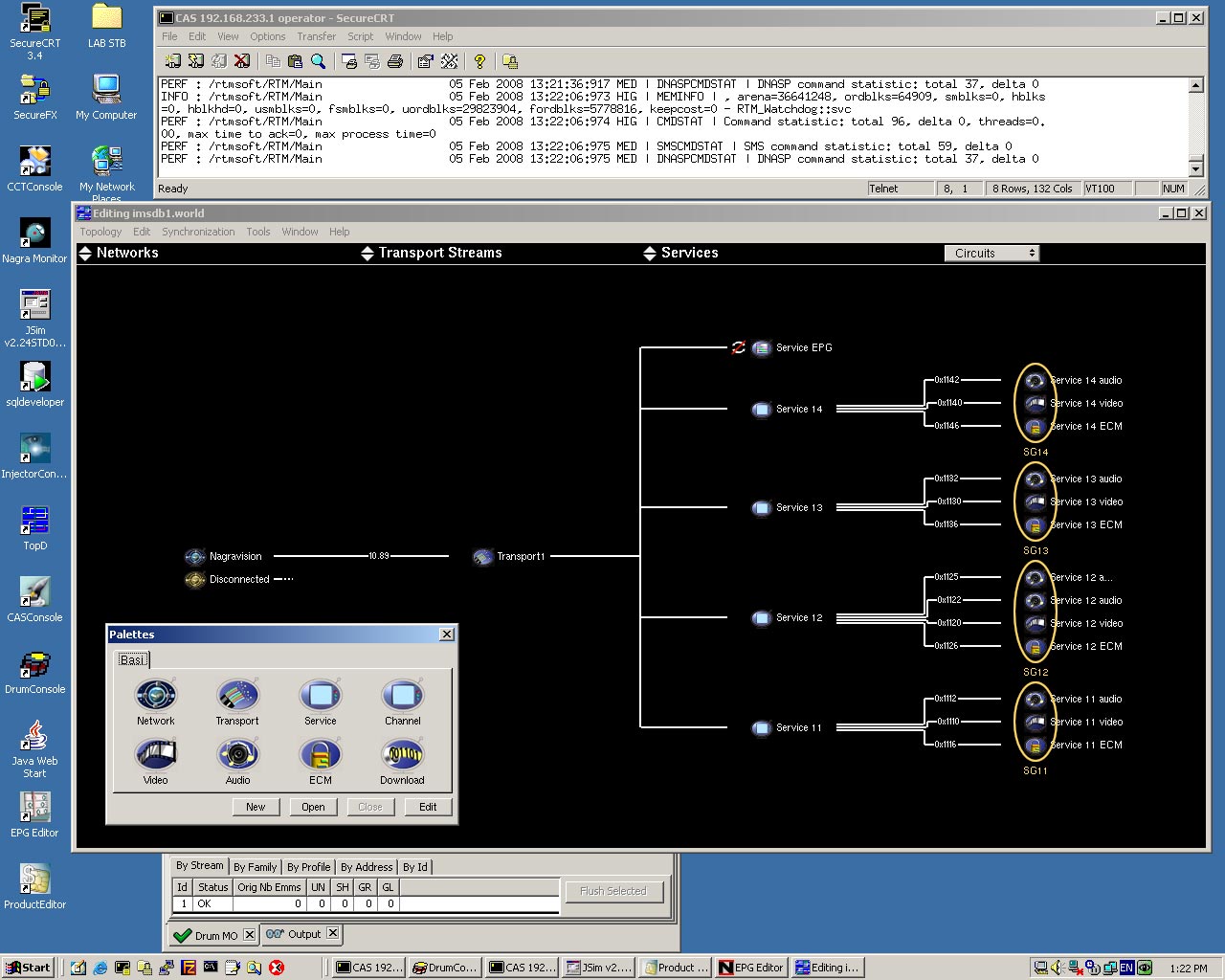
Task: Open the Script menu in SecureCRT
Action: point(360,36)
